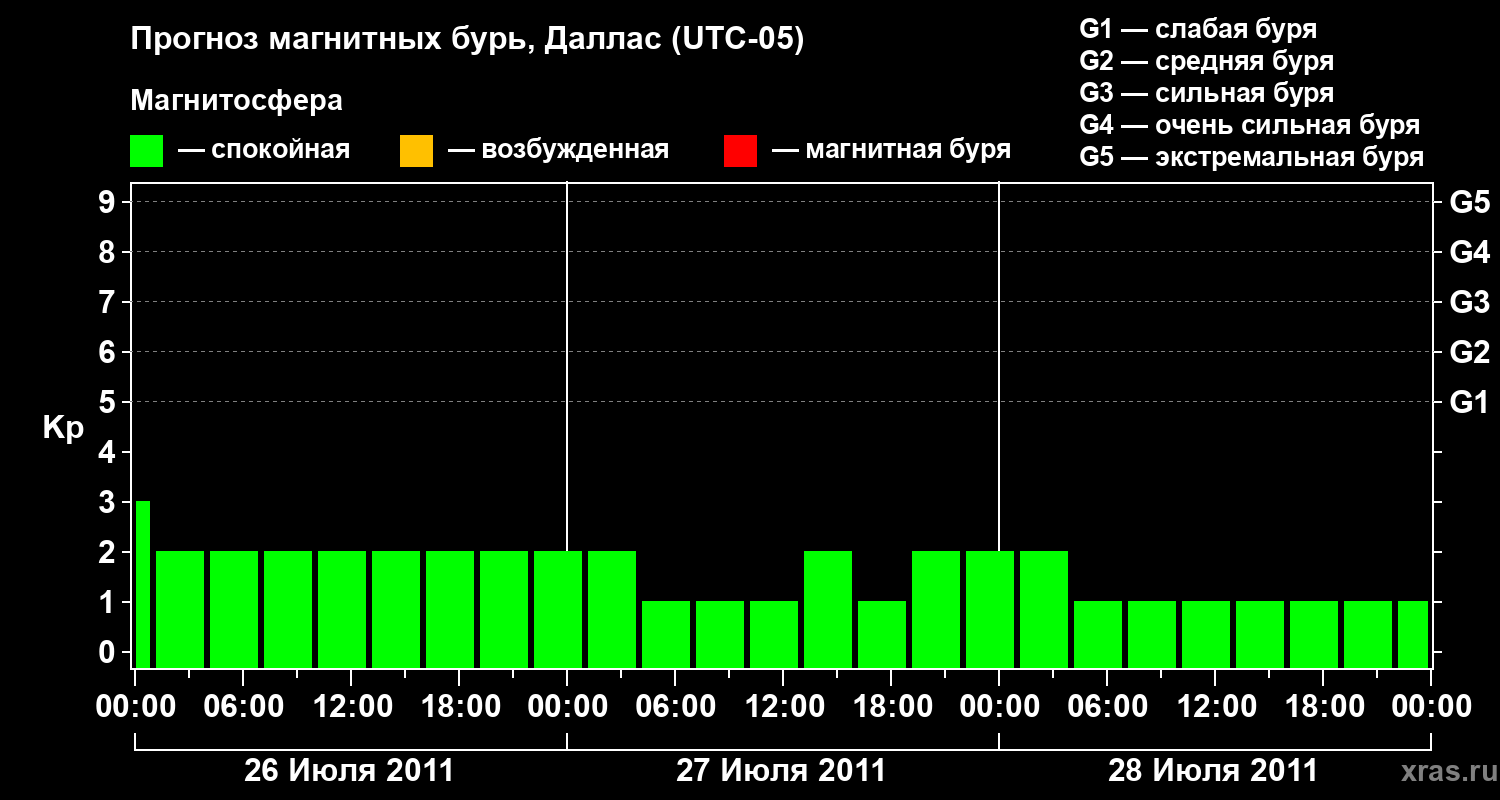Click the Kp axis value 7
The image size is (1500, 800).
[108, 302]
